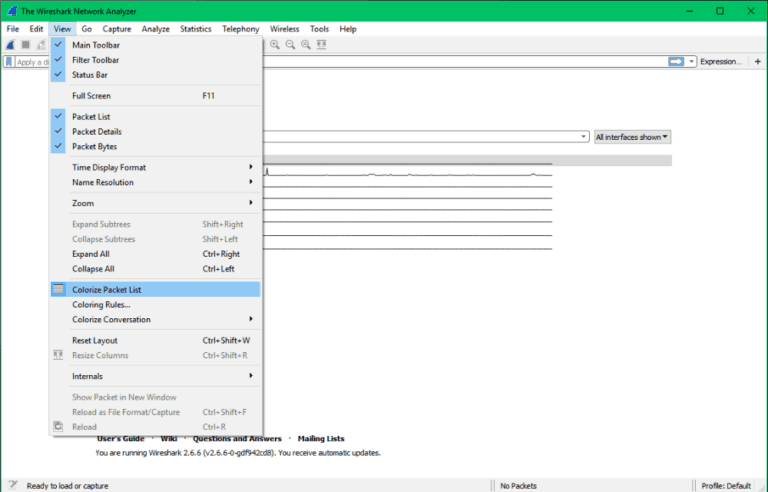768x492 pixels.
Task: Click the Expression button
Action: [721, 61]
